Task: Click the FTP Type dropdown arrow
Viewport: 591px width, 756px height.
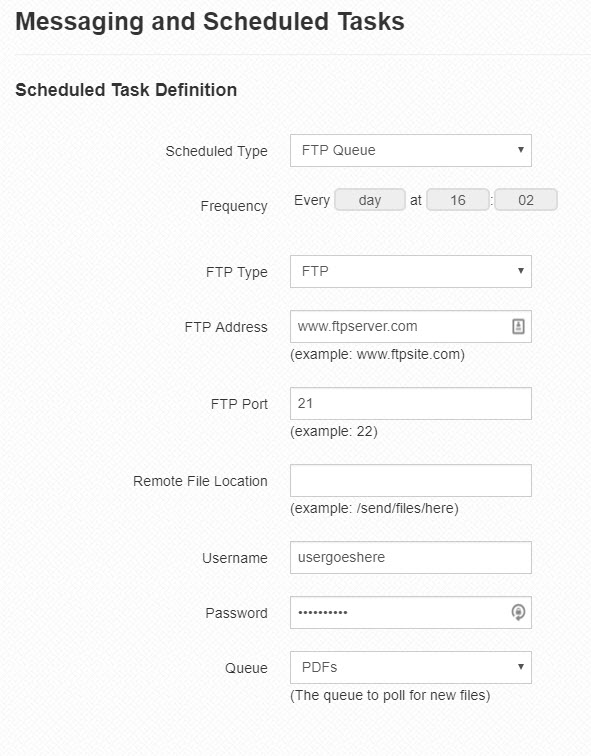Action: click(x=521, y=271)
